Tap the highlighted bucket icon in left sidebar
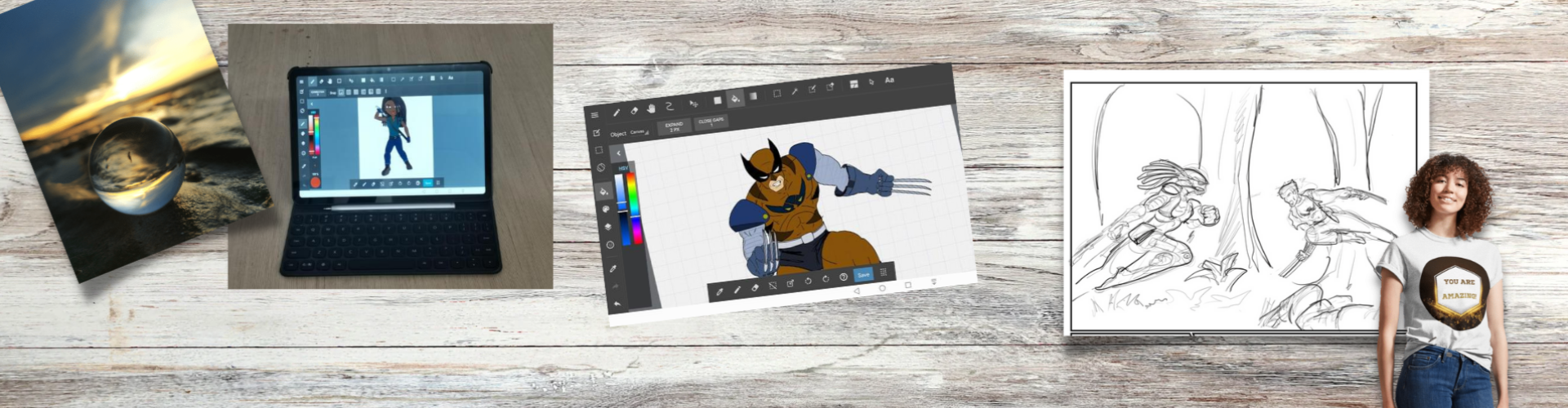 tap(604, 191)
